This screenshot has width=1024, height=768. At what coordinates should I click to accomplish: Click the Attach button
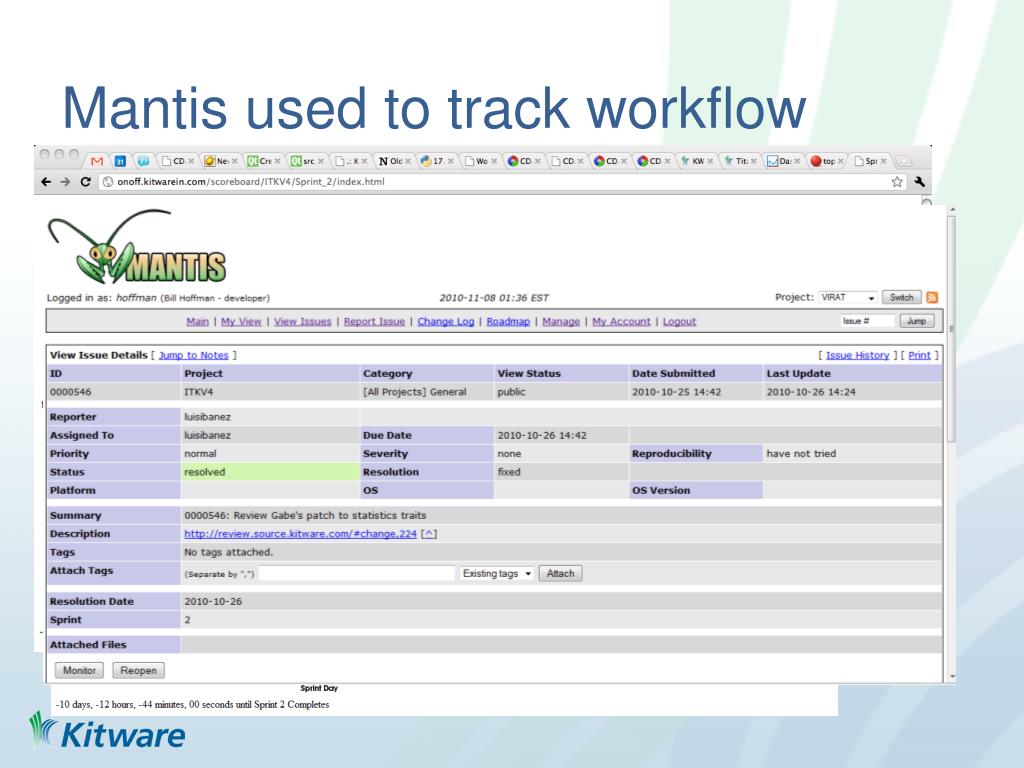pos(560,573)
